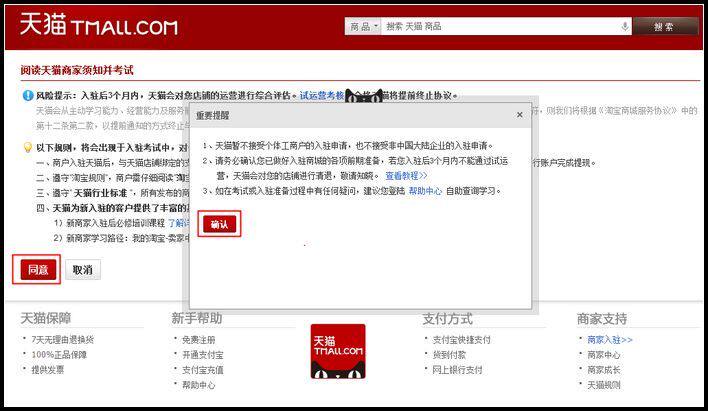
Task: Click the 天猫保障 footer heading
Action: (x=46, y=318)
